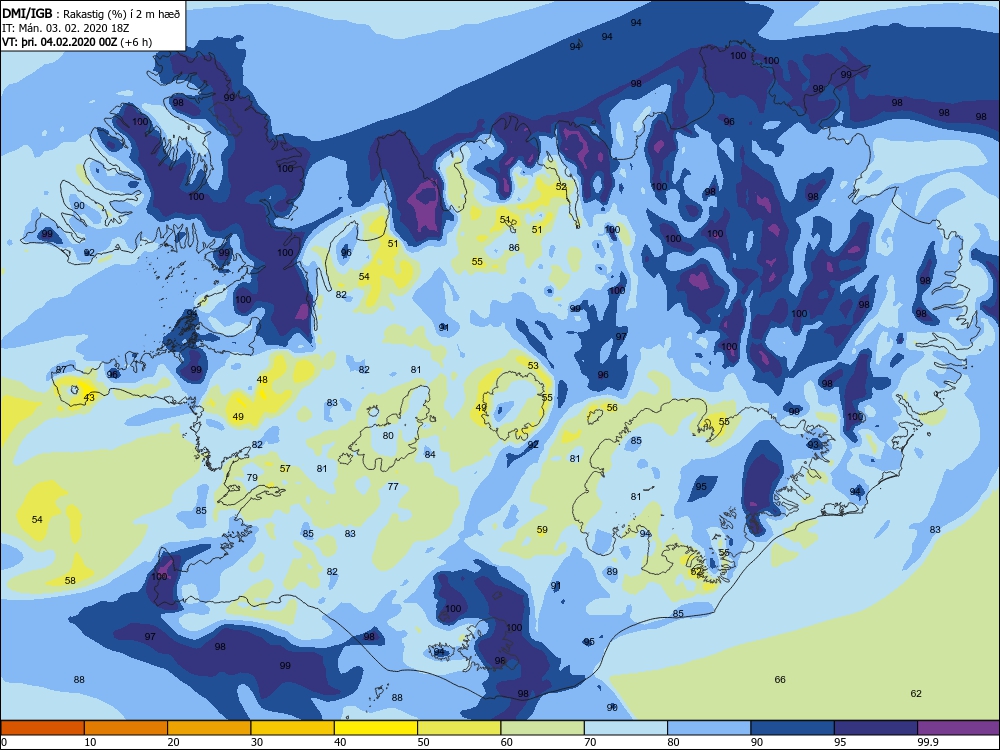
Task: Select the map value '87'
Action: [61, 370]
